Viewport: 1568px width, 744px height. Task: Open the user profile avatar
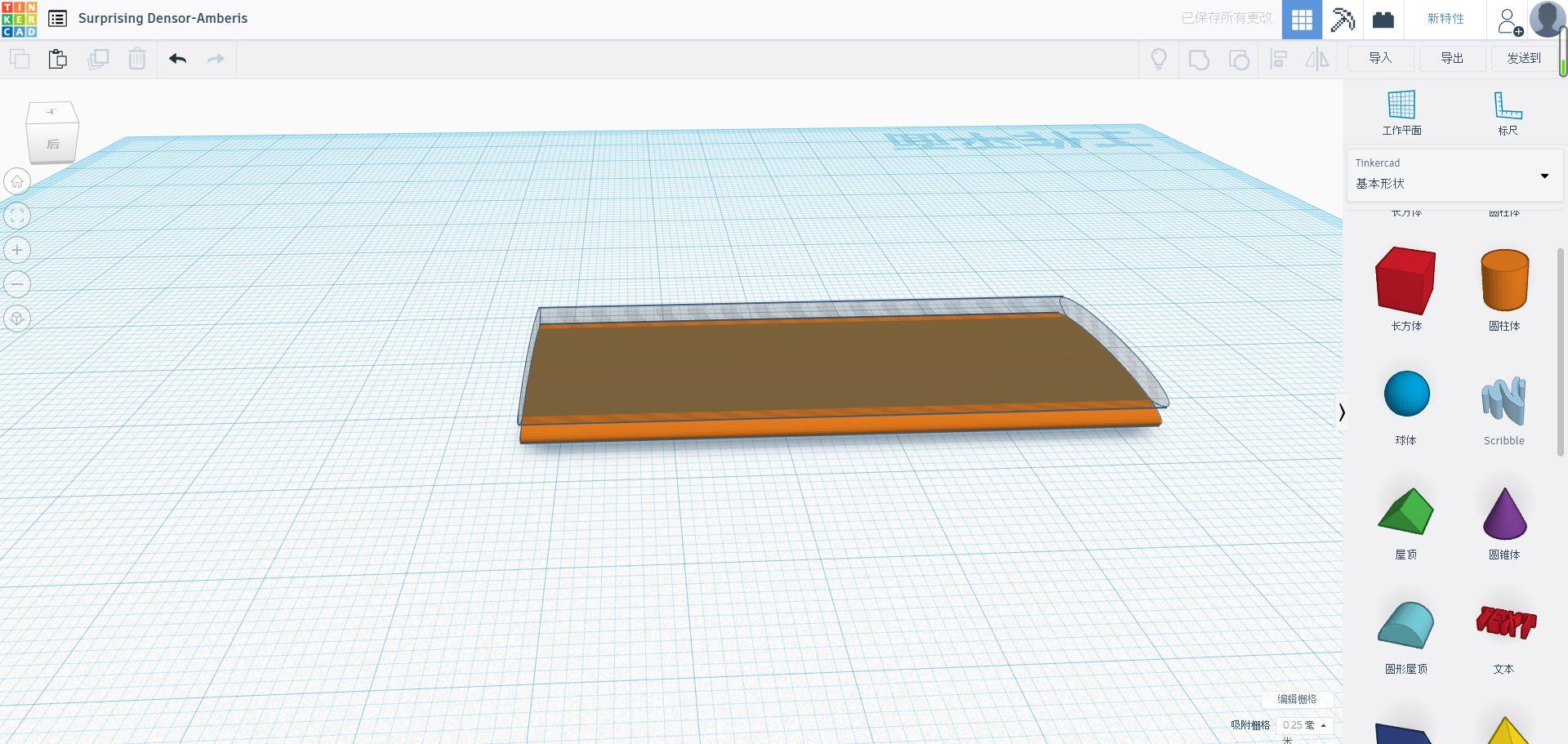coord(1547,19)
